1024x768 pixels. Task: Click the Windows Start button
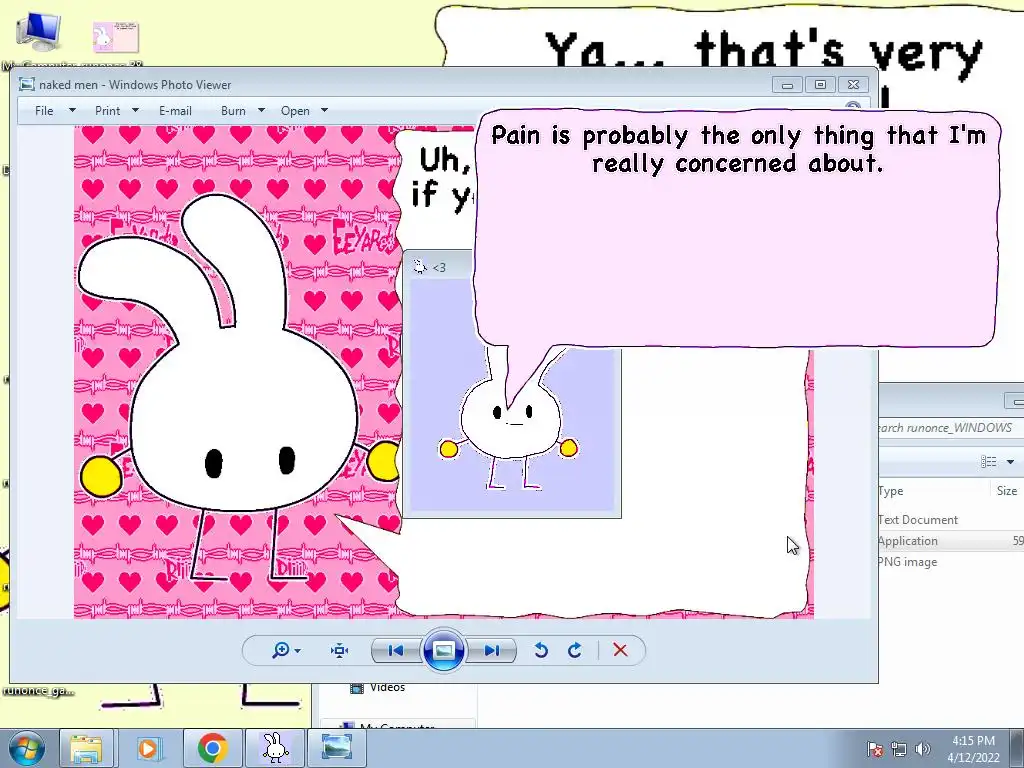pyautogui.click(x=26, y=748)
